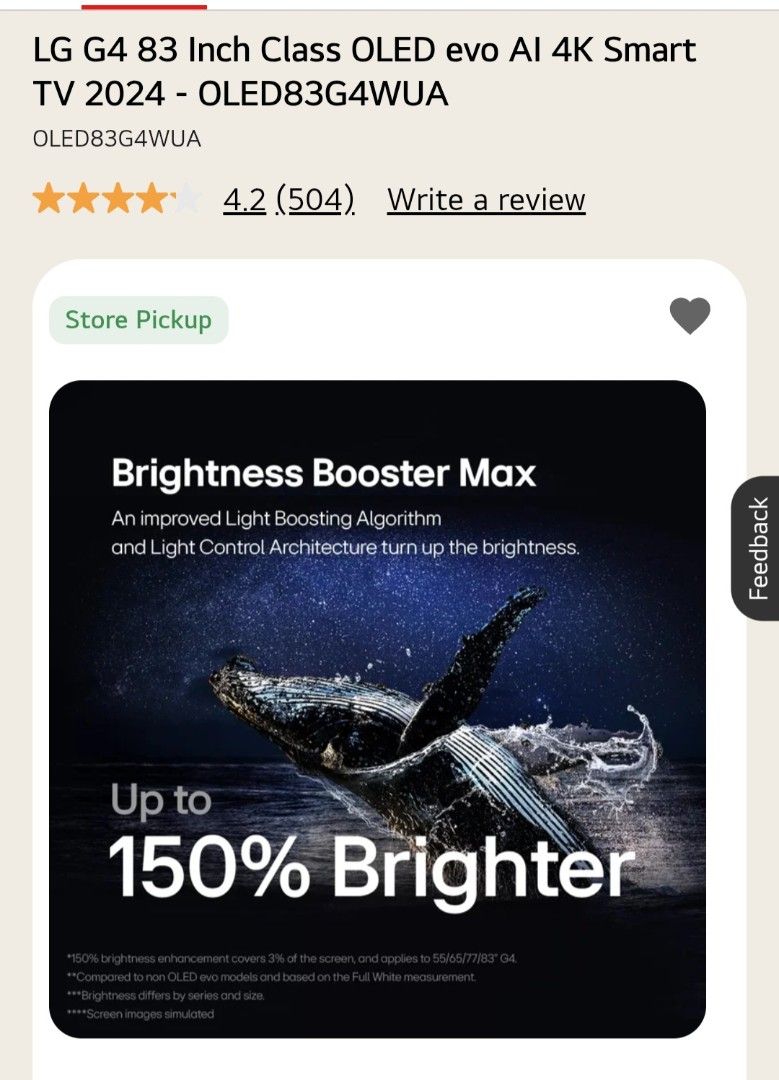Open the Feedback side tab
Screen dimensions: 779x1080
point(758,548)
